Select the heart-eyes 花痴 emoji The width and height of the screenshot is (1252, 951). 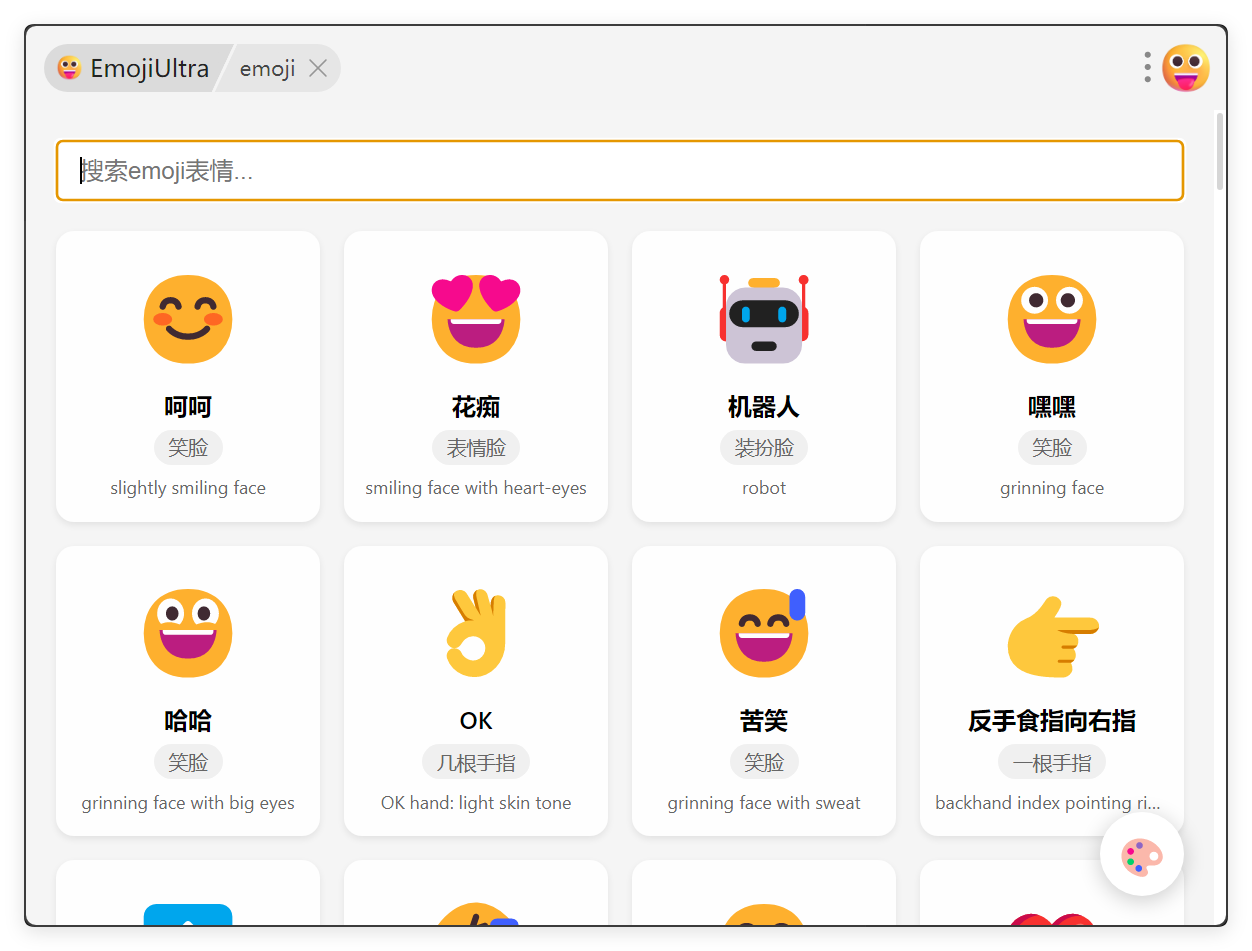pyautogui.click(x=476, y=319)
